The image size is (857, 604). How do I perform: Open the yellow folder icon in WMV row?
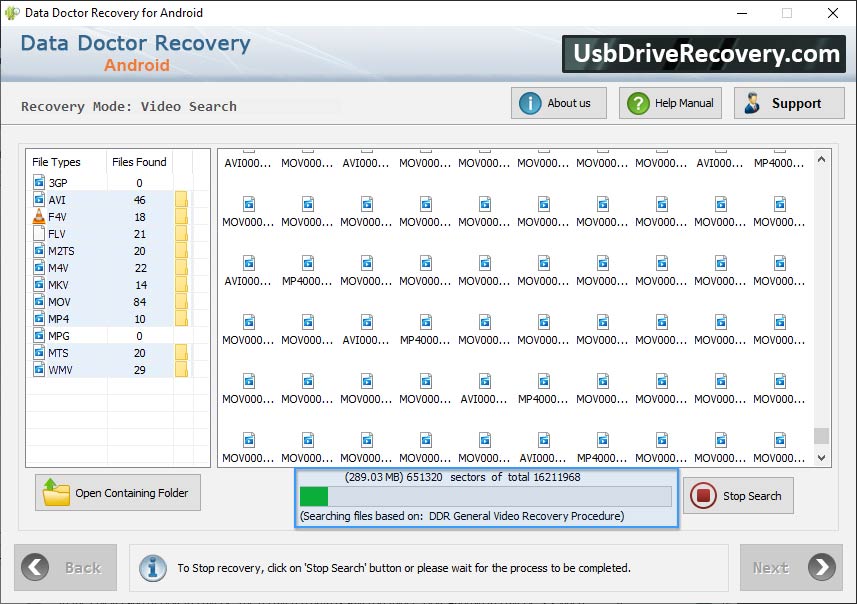[x=181, y=370]
